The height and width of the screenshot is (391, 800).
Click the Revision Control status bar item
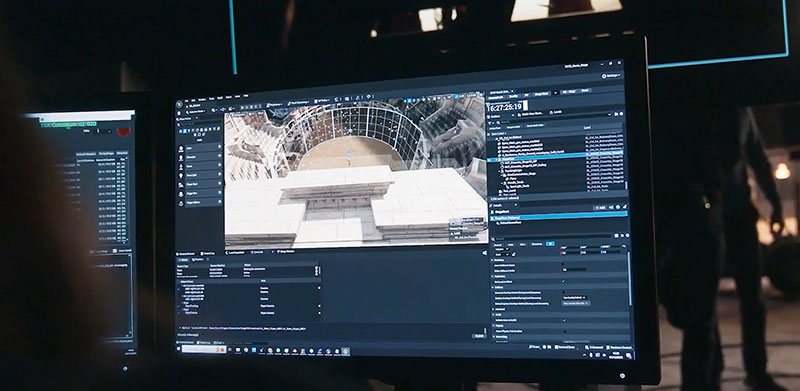(x=619, y=347)
